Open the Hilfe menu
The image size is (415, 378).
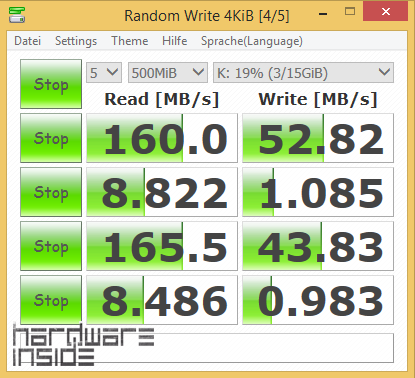[x=174, y=41]
